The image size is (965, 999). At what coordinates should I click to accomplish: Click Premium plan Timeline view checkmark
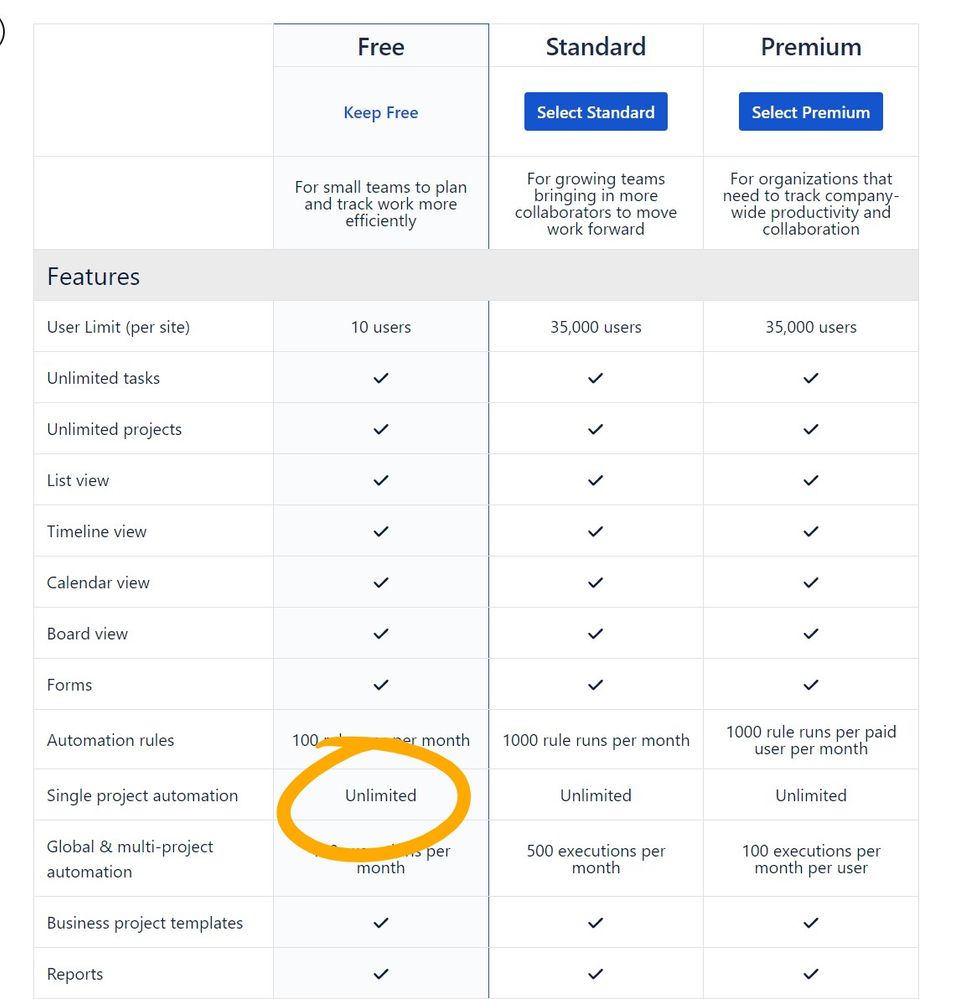(811, 531)
